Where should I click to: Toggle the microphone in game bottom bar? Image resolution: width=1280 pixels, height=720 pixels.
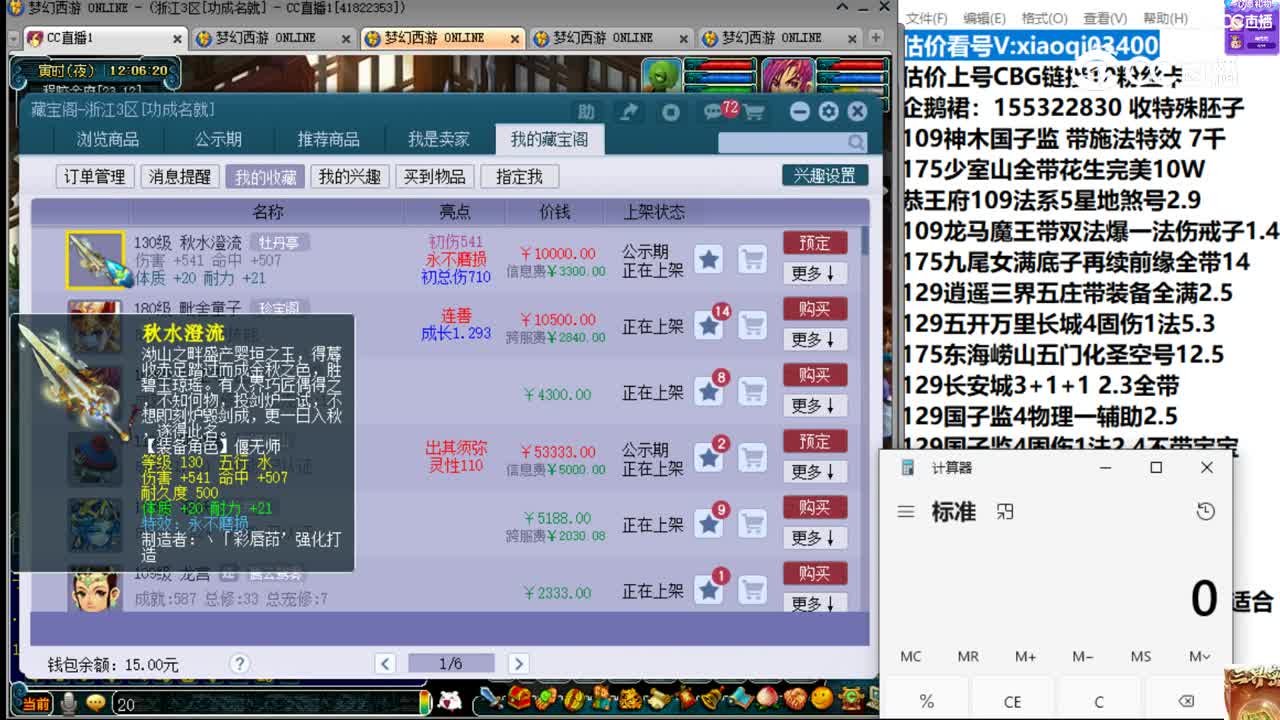coord(69,704)
